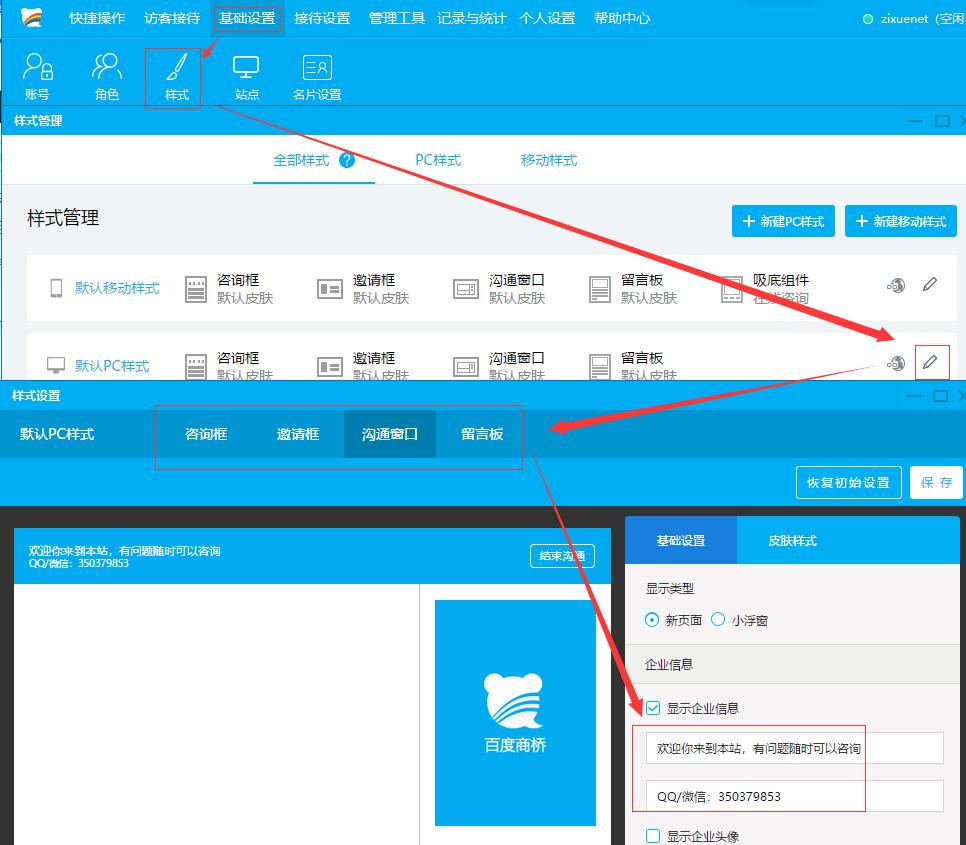966x845 pixels.
Task: Click 咨询框 icon in 默认PC样式 row
Action: (x=196, y=366)
